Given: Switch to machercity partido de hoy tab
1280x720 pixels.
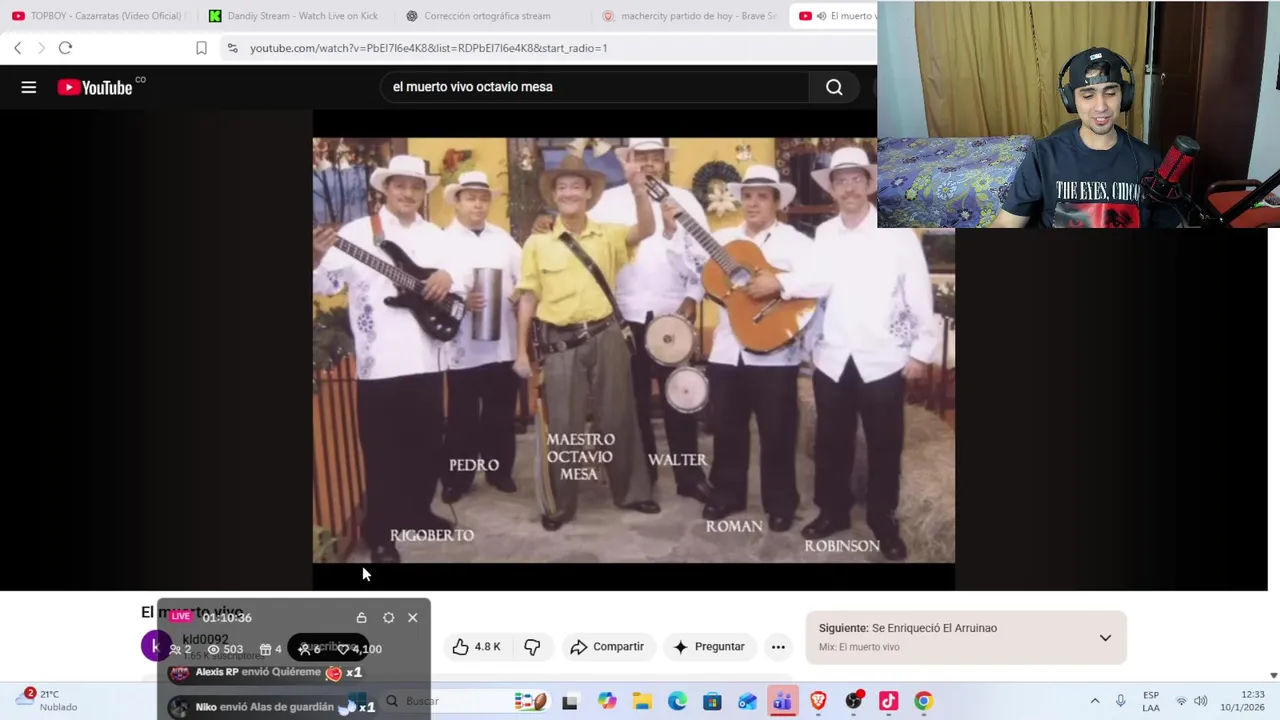Looking at the screenshot, I should (690, 16).
